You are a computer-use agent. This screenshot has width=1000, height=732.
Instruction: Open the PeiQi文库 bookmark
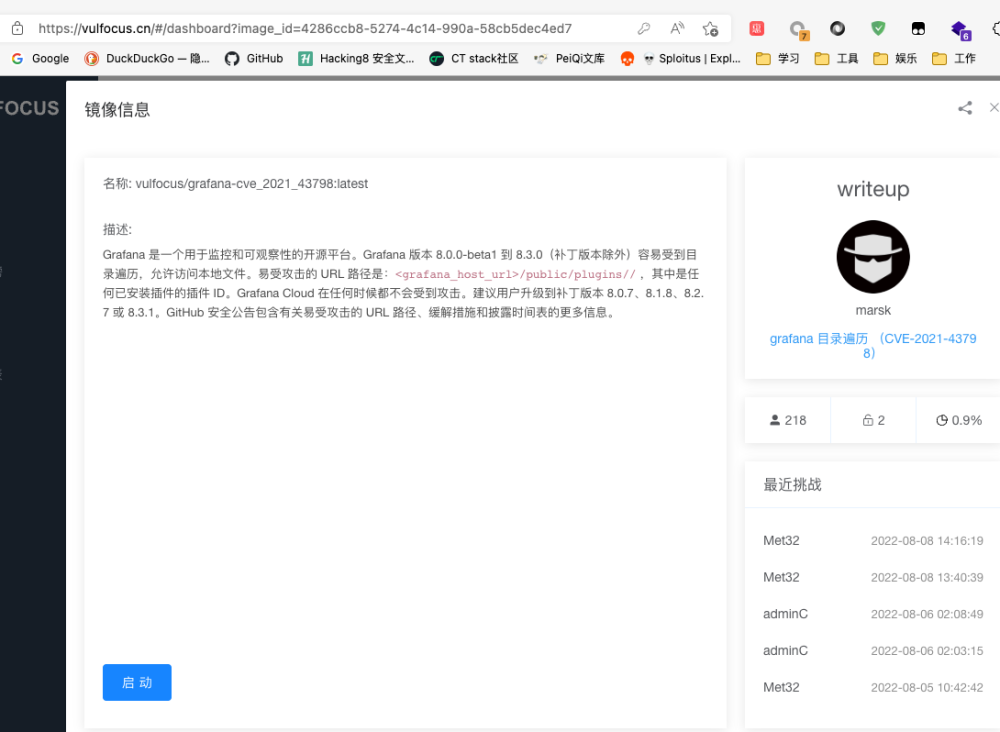click(570, 59)
